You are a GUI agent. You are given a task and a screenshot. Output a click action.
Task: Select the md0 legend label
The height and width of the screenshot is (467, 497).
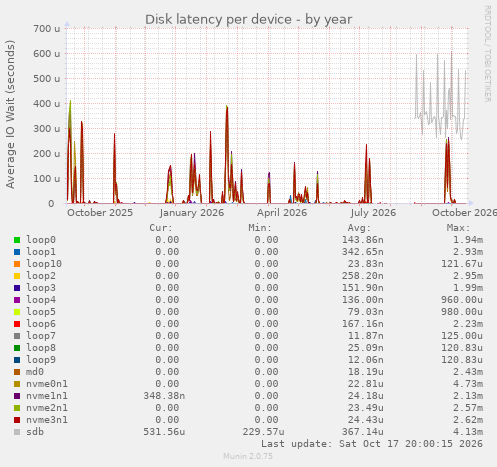tap(35, 372)
